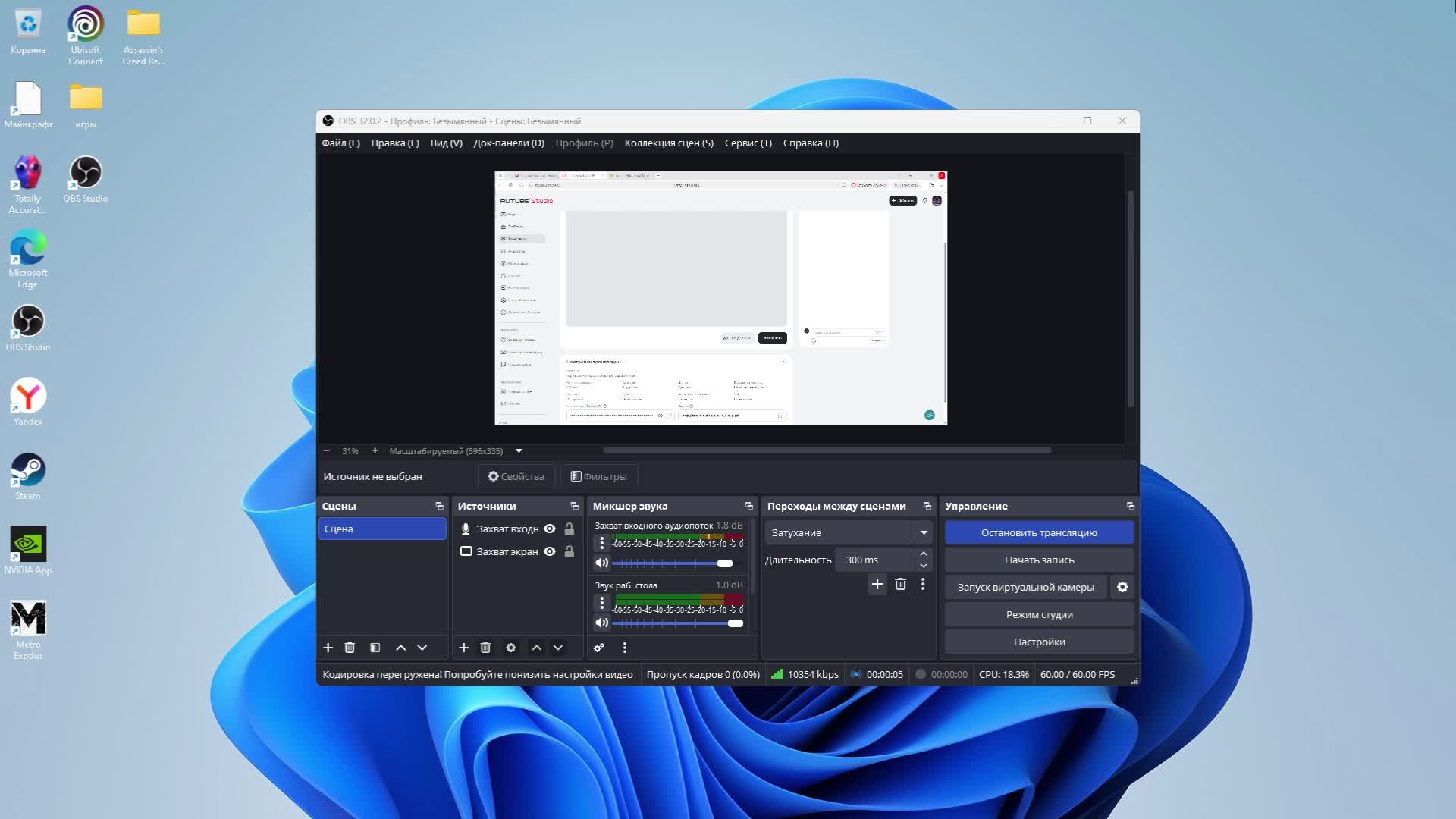Image resolution: width=1456 pixels, height=819 pixels.
Task: Open the Док-панели menu
Action: [508, 143]
